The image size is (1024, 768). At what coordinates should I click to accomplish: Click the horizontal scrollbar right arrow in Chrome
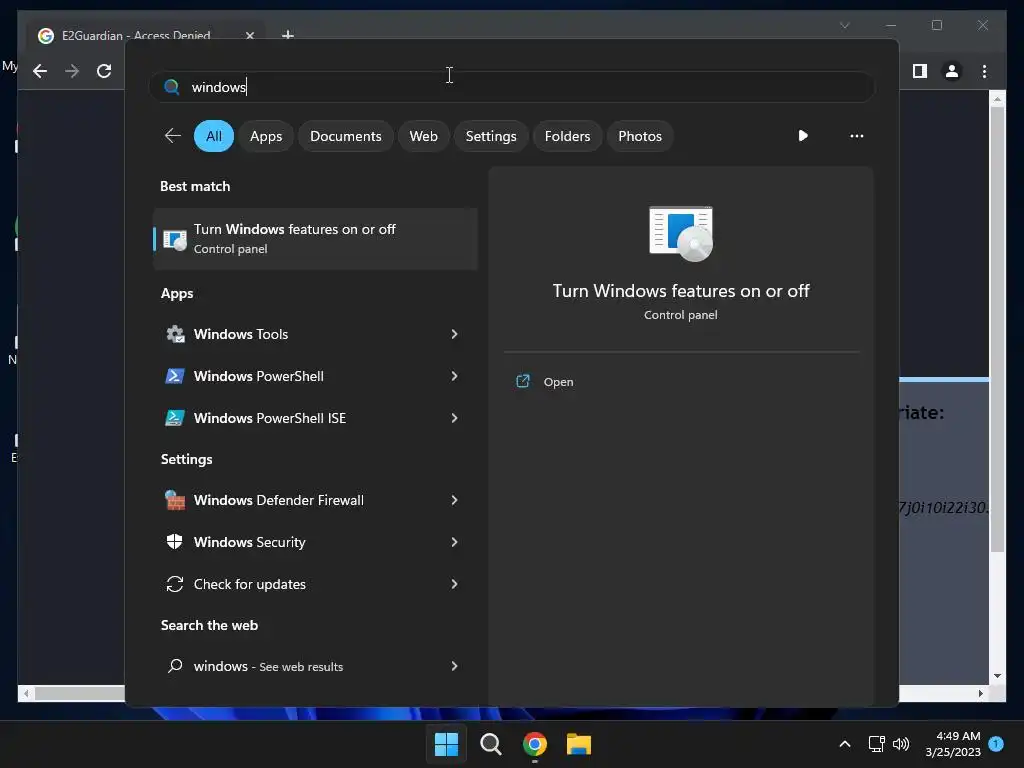pyautogui.click(x=981, y=694)
